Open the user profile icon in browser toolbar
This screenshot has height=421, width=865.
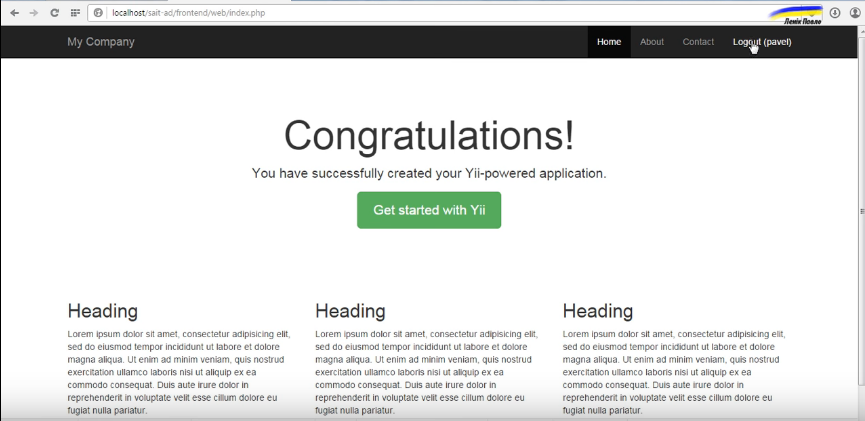click(855, 13)
